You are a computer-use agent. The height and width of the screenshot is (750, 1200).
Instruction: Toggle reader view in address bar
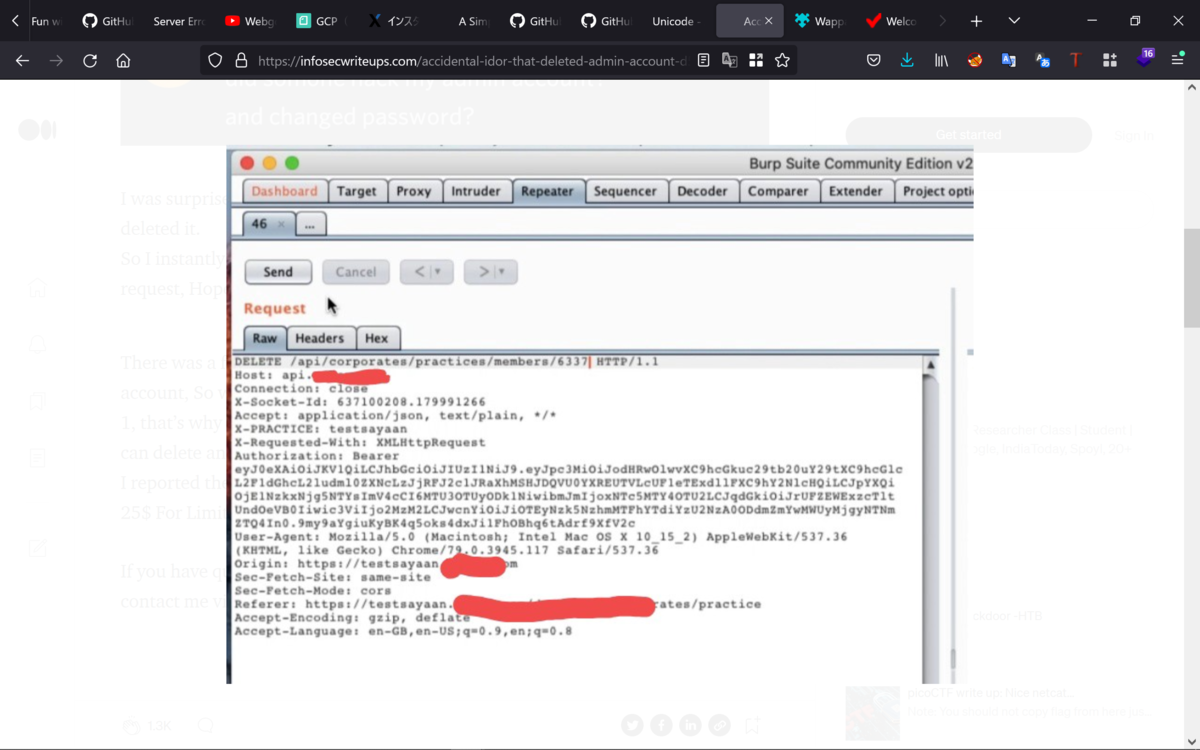[704, 61]
